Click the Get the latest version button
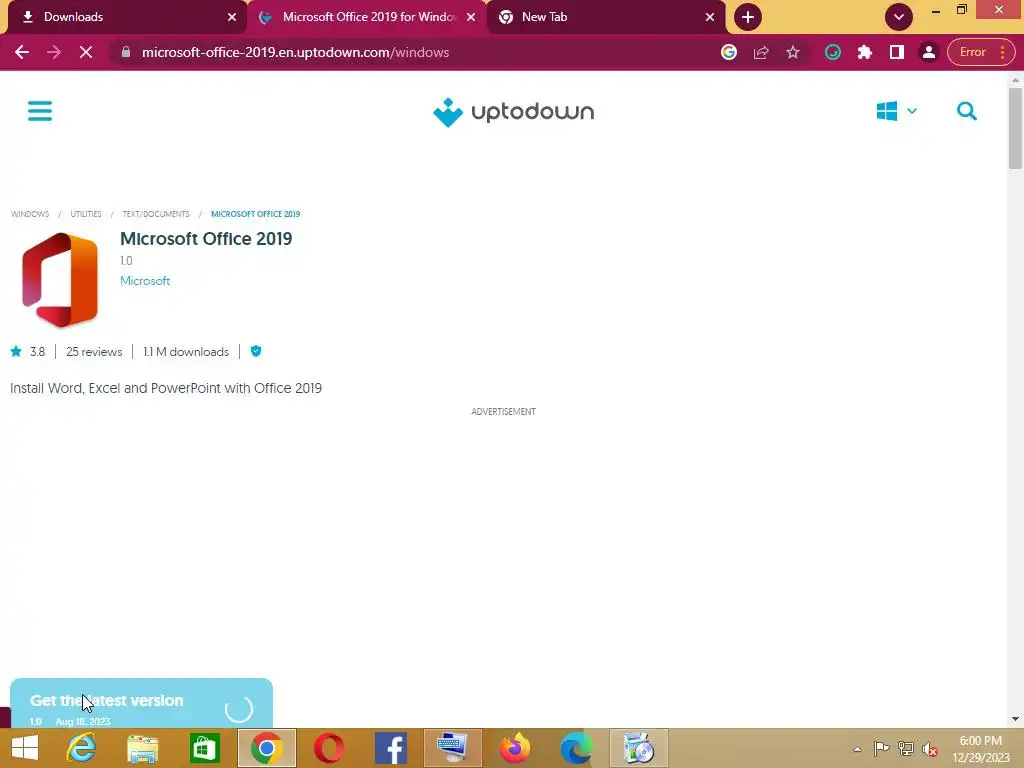Viewport: 1024px width, 768px height. 141,703
